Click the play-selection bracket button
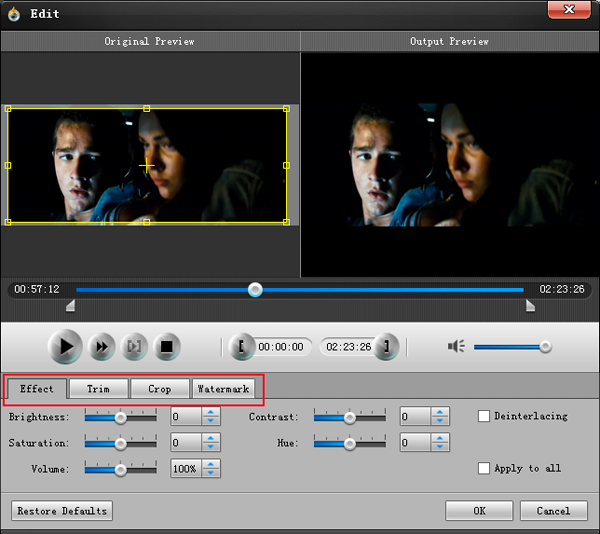The width and height of the screenshot is (600, 534). click(x=134, y=347)
